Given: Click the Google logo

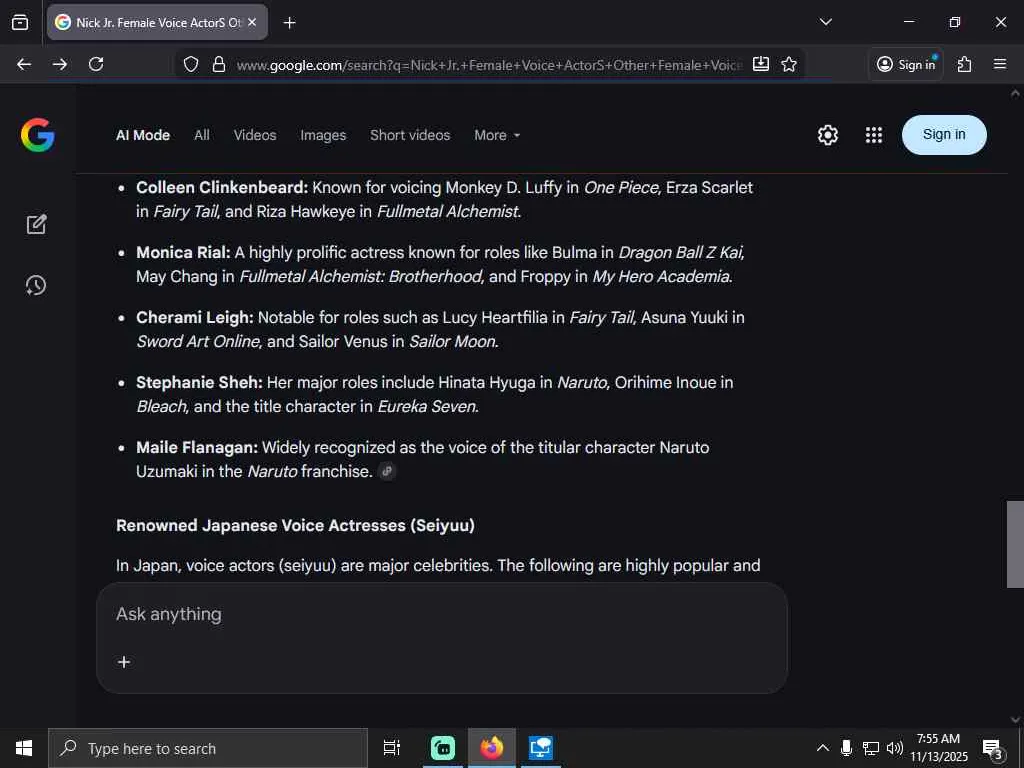Looking at the screenshot, I should [x=37, y=135].
